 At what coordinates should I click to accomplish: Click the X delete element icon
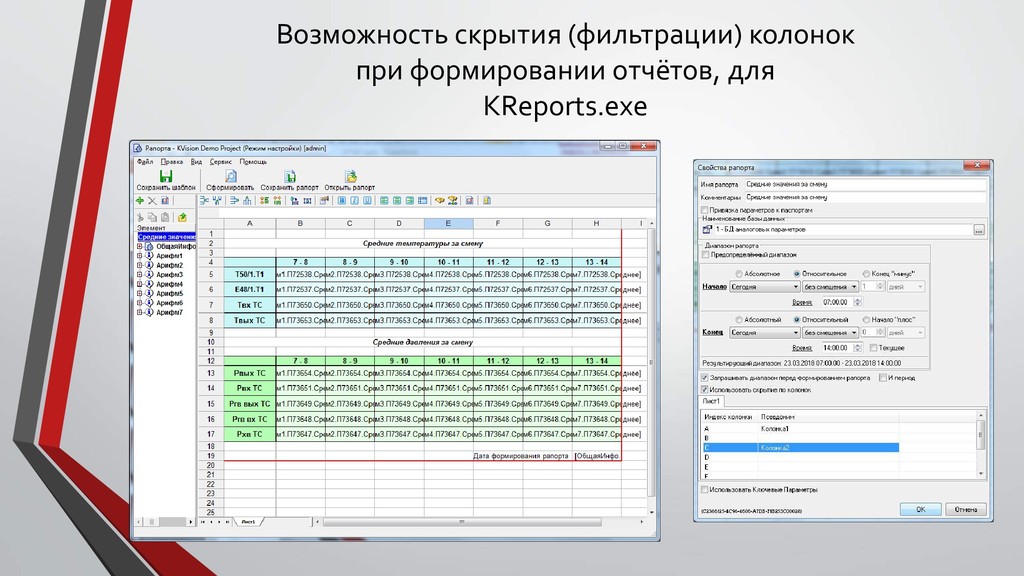pos(152,201)
